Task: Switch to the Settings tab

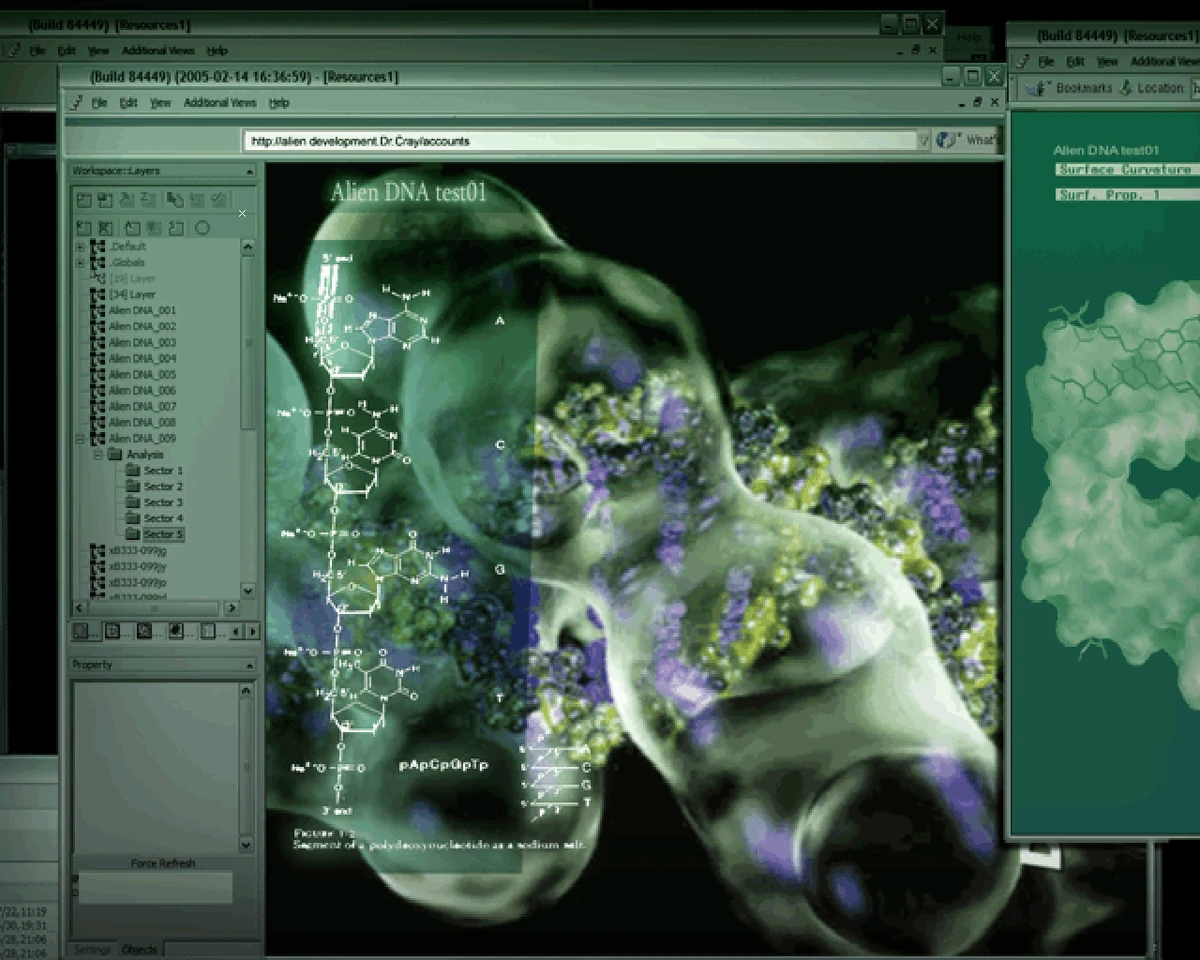Action: click(92, 949)
